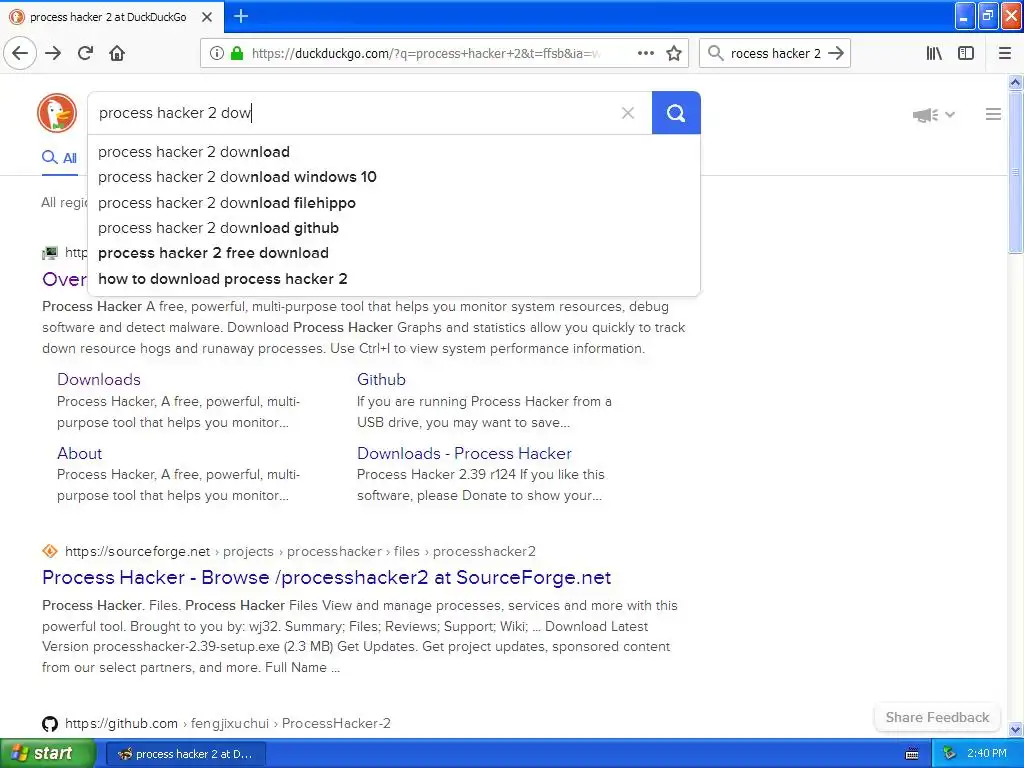
Task: Open page actions three-dot menu
Action: [646, 53]
